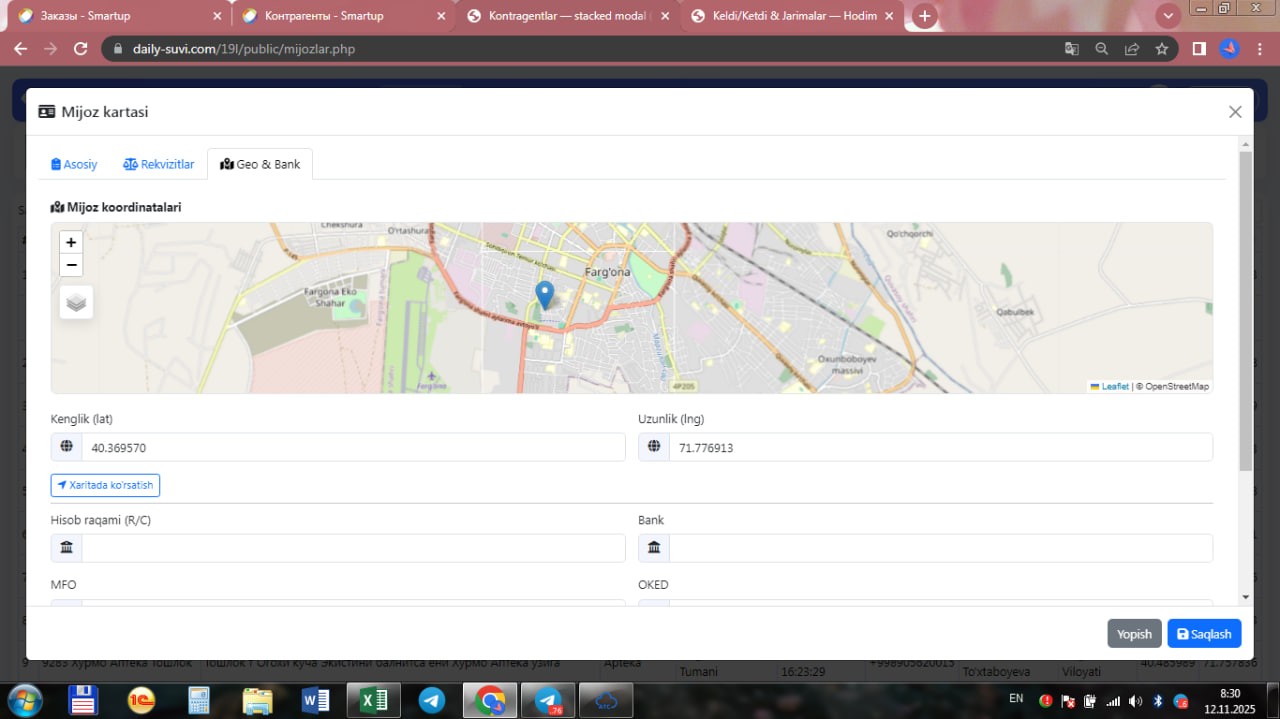Select the Geo & Bank tab
The width and height of the screenshot is (1280, 719).
click(x=260, y=164)
